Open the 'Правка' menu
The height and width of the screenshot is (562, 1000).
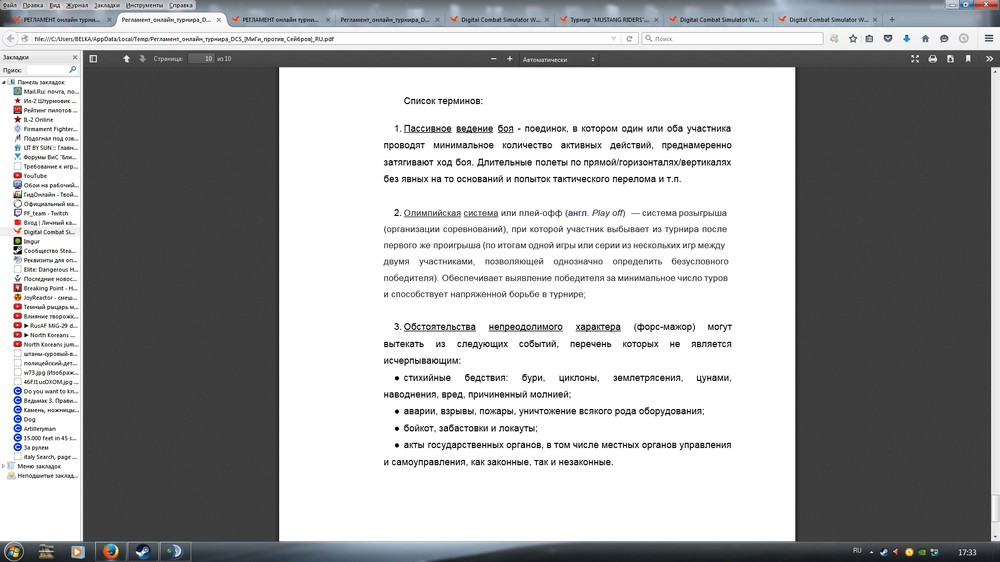[x=33, y=5]
